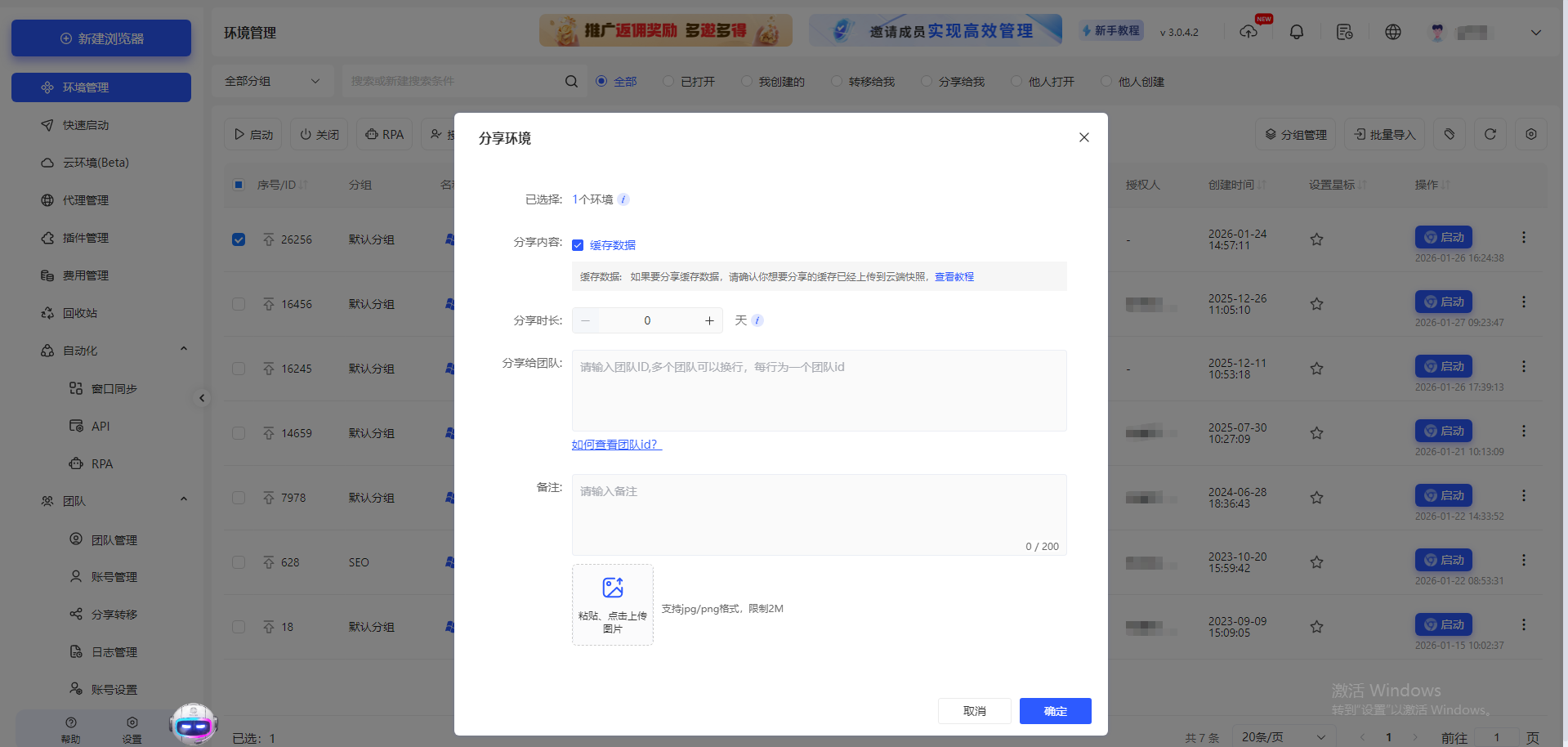This screenshot has width=1568, height=747.
Task: Click the refresh icon to reload the list
Action: pyautogui.click(x=1490, y=133)
